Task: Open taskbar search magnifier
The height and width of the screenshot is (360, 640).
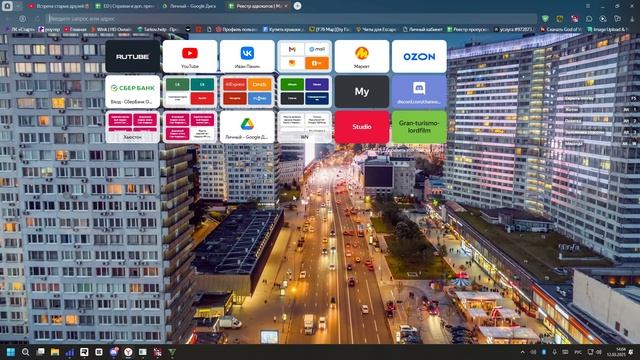Action: point(25,352)
